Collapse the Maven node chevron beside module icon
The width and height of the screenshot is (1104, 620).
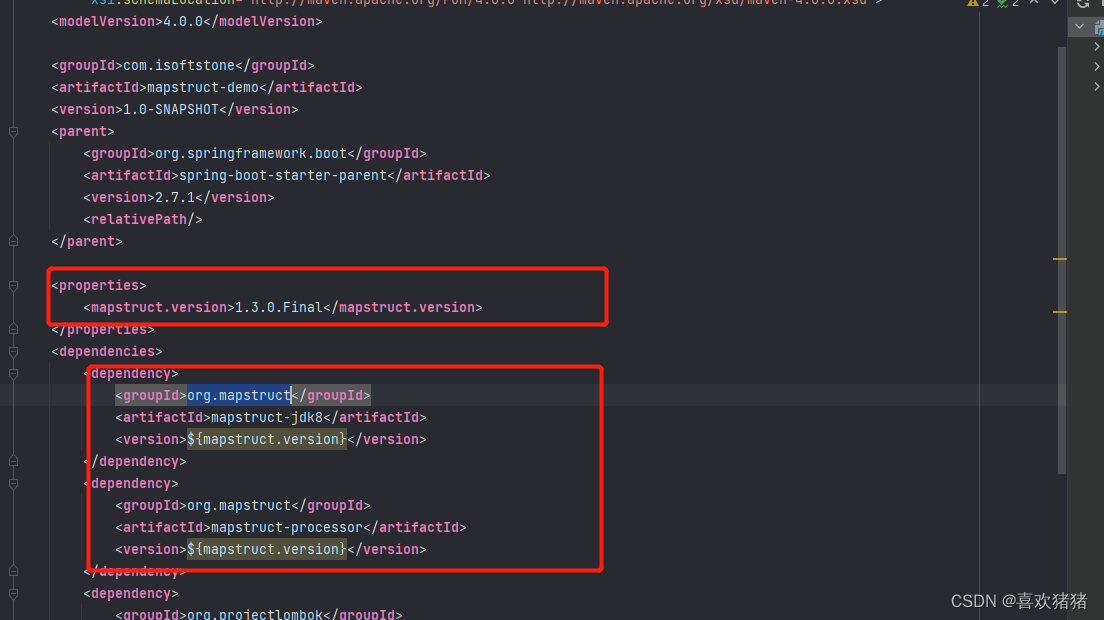click(1079, 26)
